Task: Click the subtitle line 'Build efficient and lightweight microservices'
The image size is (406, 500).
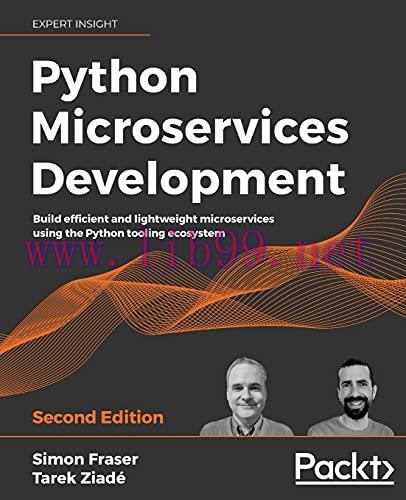Action: click(x=153, y=219)
